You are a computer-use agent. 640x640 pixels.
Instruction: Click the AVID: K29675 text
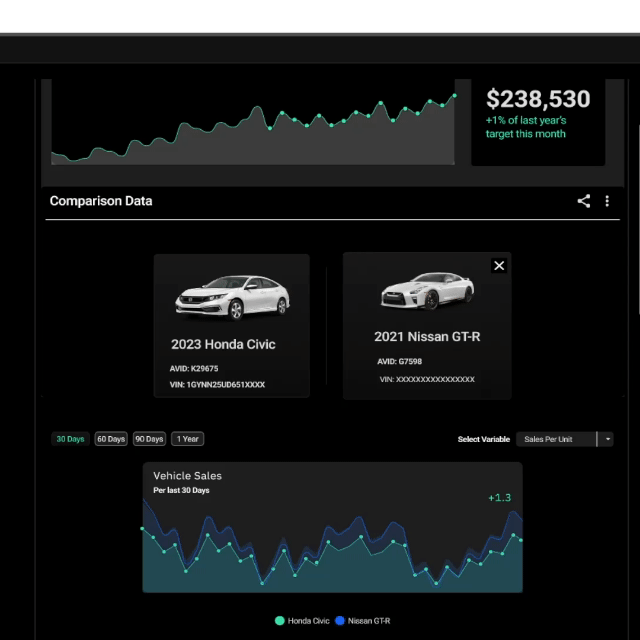(x=194, y=369)
